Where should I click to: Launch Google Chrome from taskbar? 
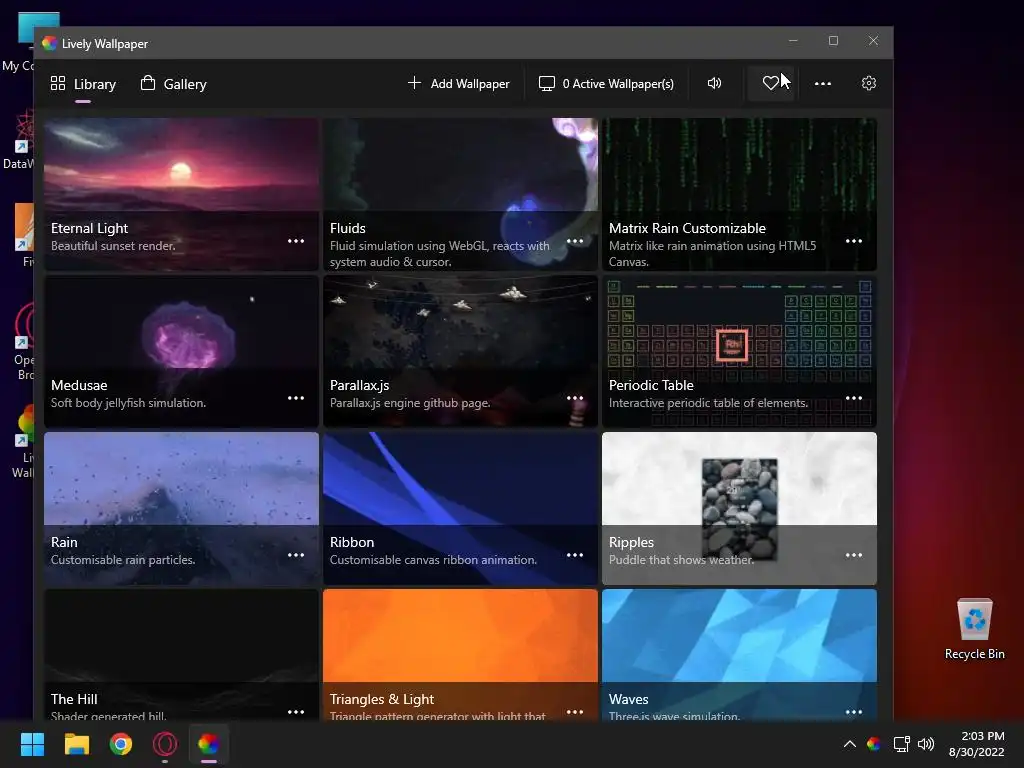121,744
